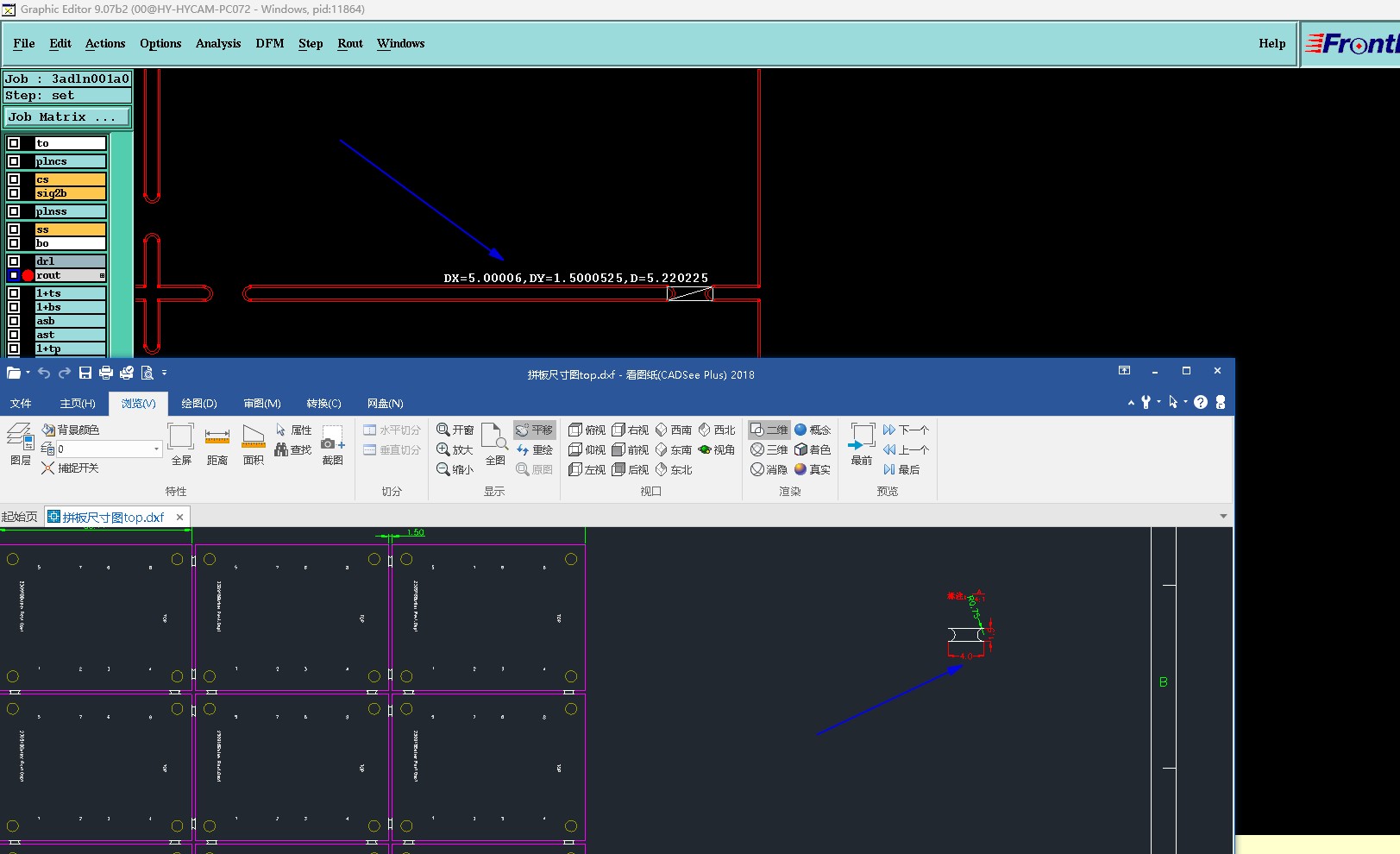Open the DFM menu

point(270,43)
